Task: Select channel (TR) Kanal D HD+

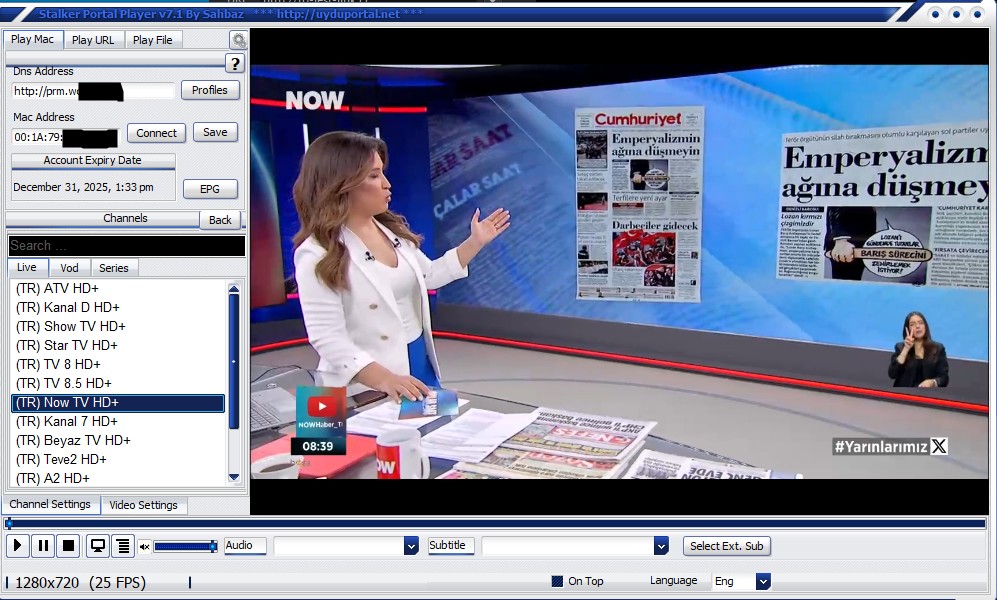Action: click(x=118, y=308)
